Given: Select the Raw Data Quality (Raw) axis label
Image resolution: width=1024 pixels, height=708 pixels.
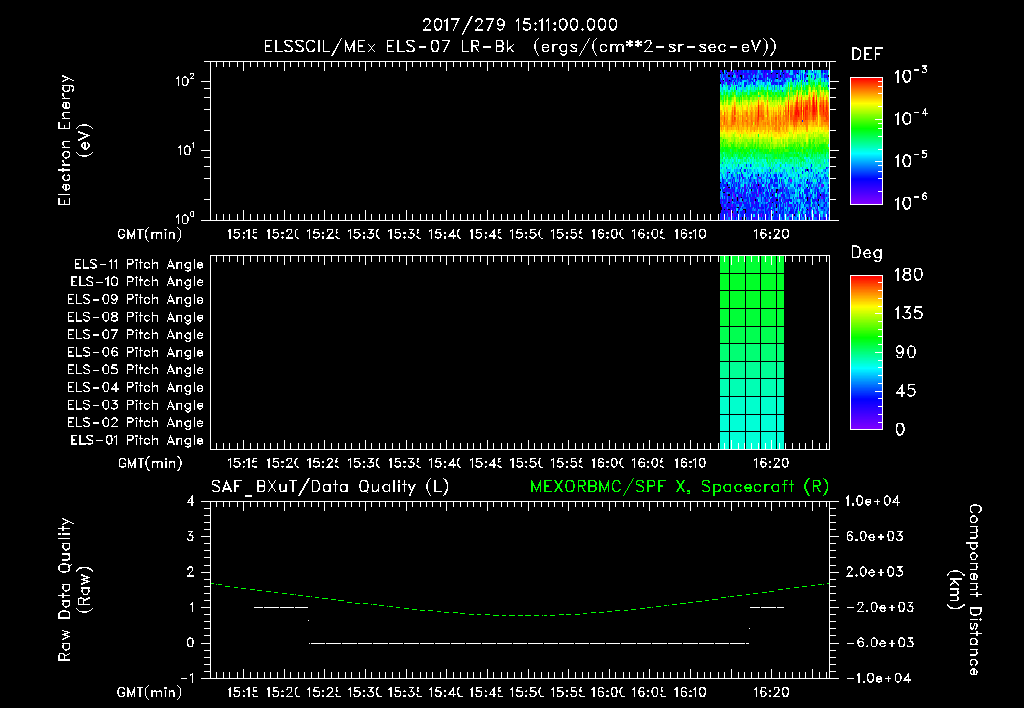Looking at the screenshot, I should (74, 590).
